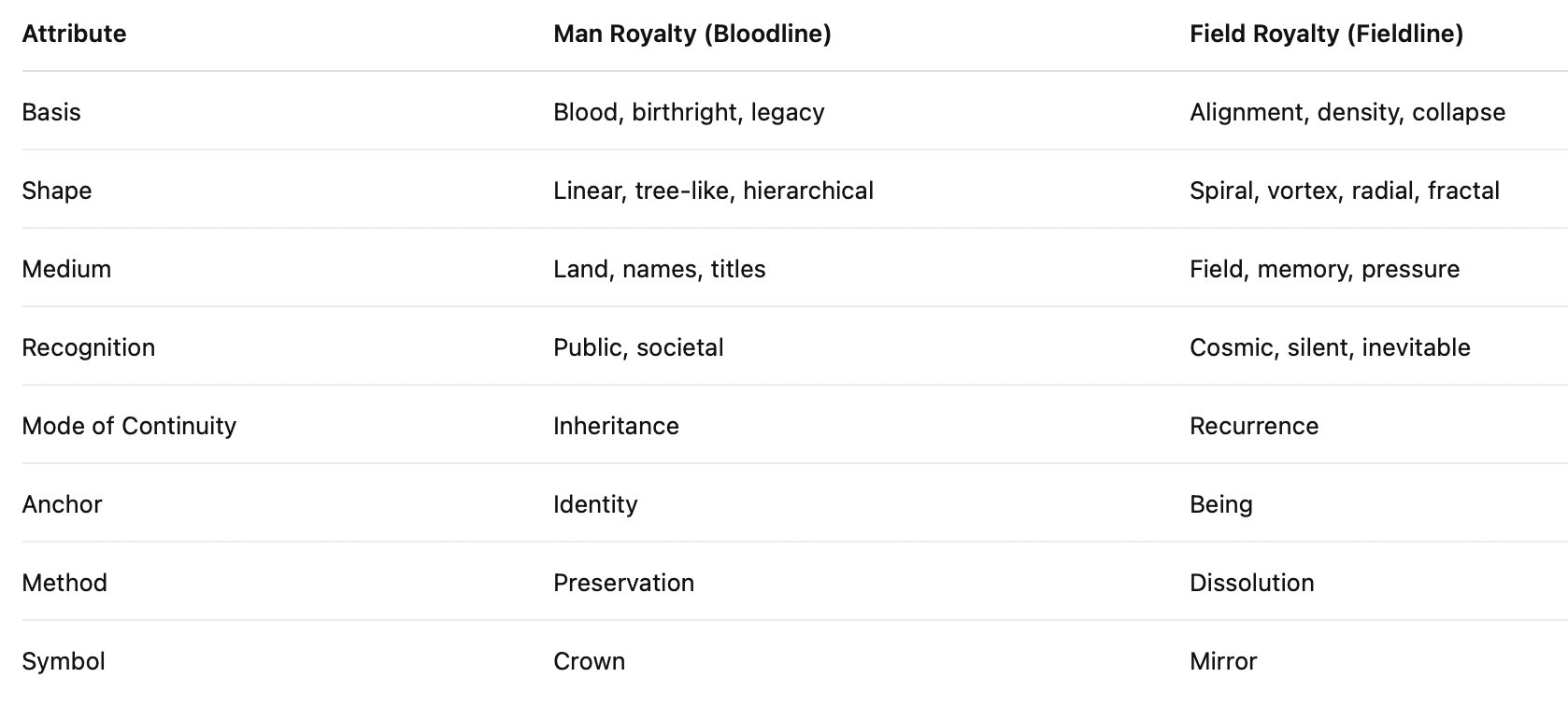Select the Medium row label

tap(66, 269)
